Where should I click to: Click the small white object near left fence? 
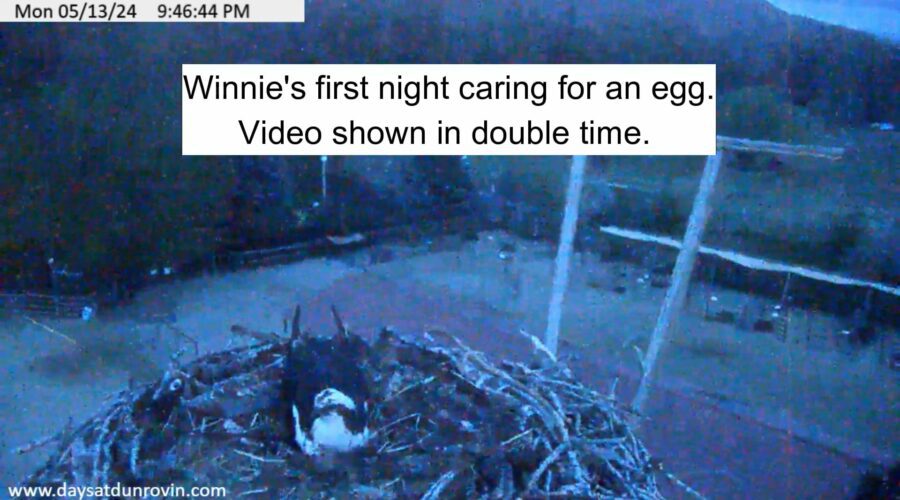87,313
